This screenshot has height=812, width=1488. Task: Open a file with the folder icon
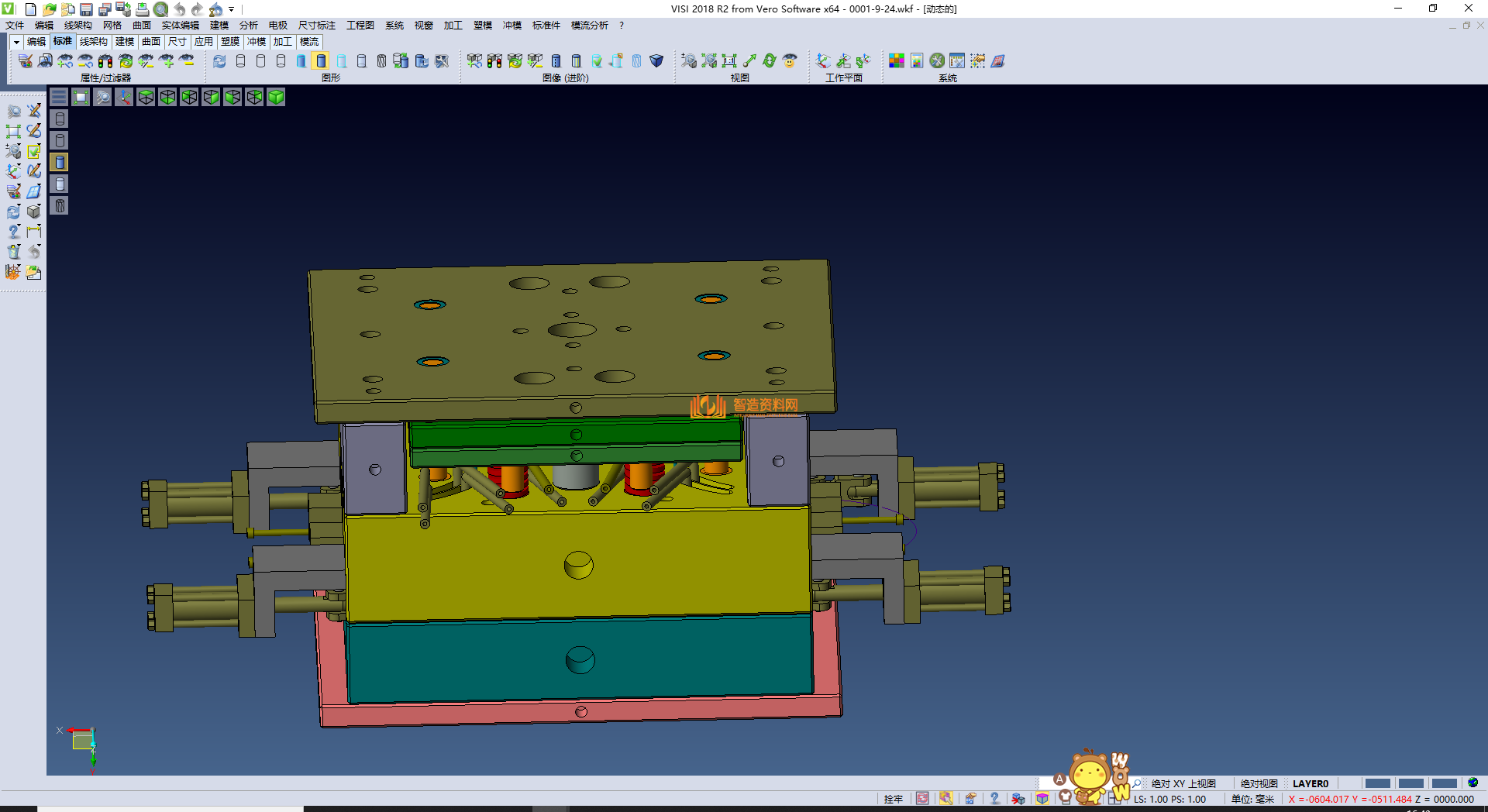[x=50, y=9]
